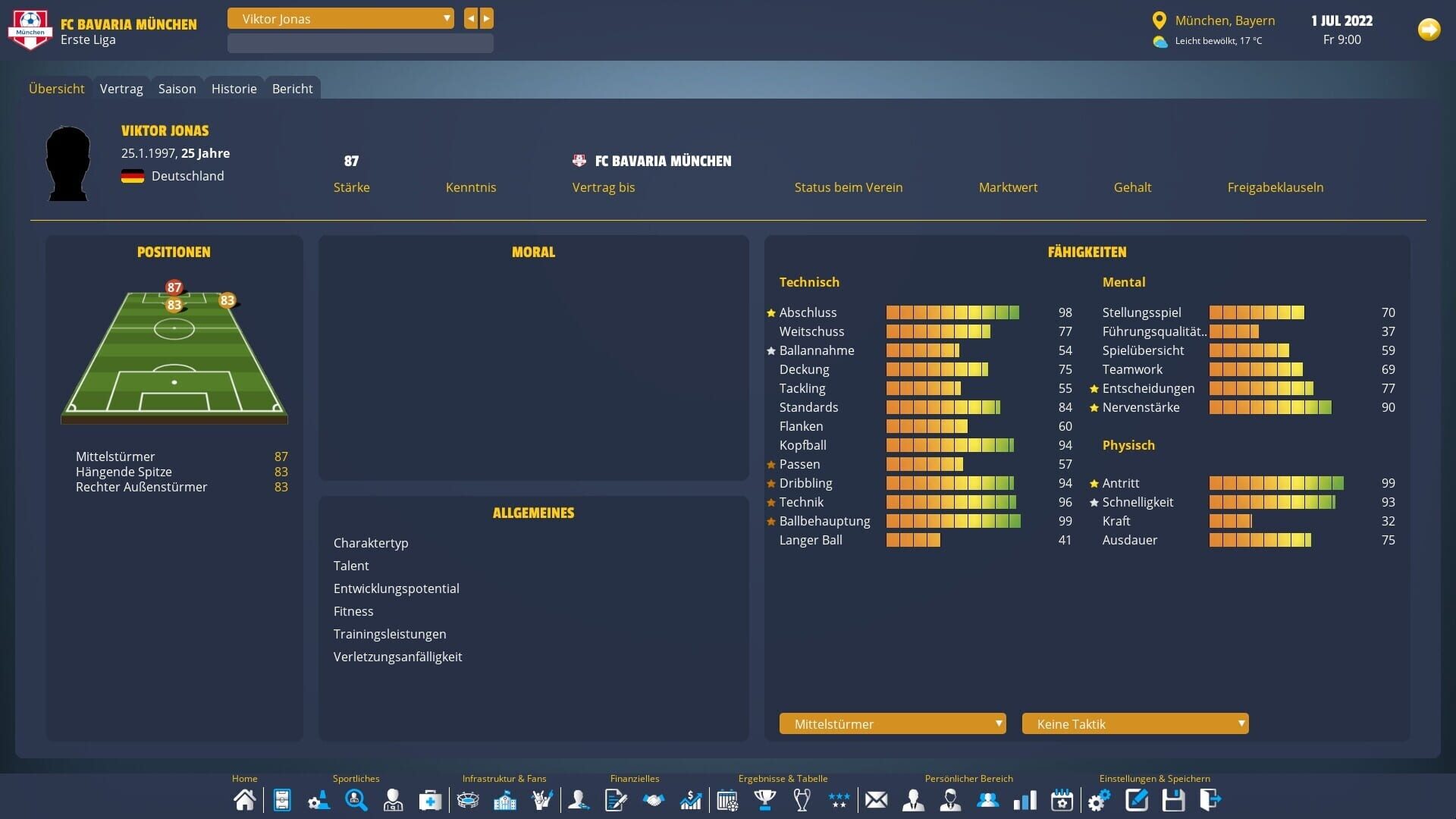Viewport: 1456px width, 819px height.
Task: Click the handshake sponsors icon
Action: (654, 800)
